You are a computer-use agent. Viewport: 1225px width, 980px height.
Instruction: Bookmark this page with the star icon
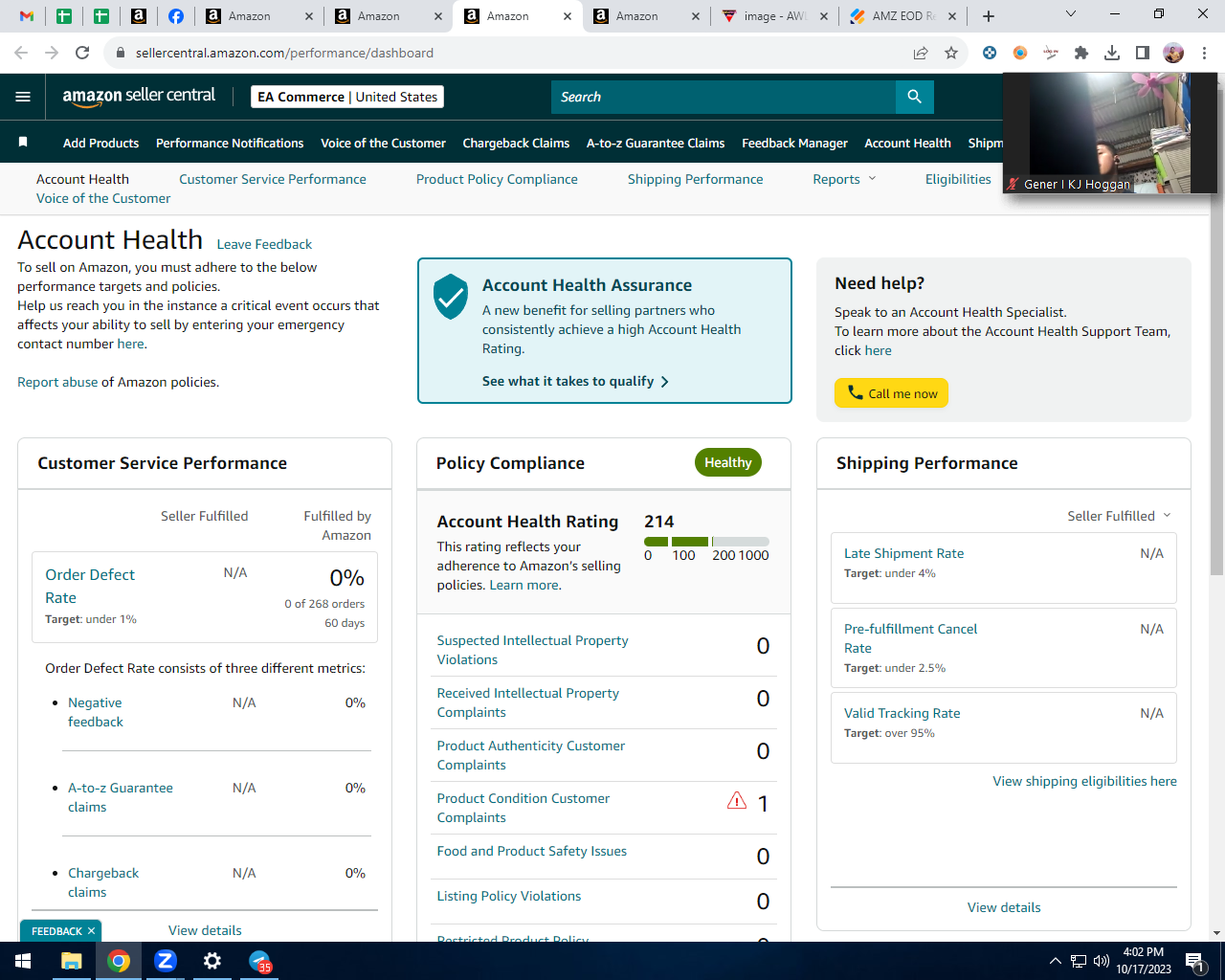(x=951, y=53)
